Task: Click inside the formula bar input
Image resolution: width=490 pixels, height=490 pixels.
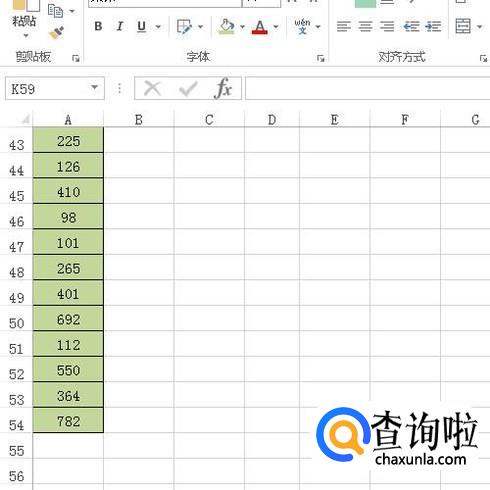Action: tap(367, 88)
